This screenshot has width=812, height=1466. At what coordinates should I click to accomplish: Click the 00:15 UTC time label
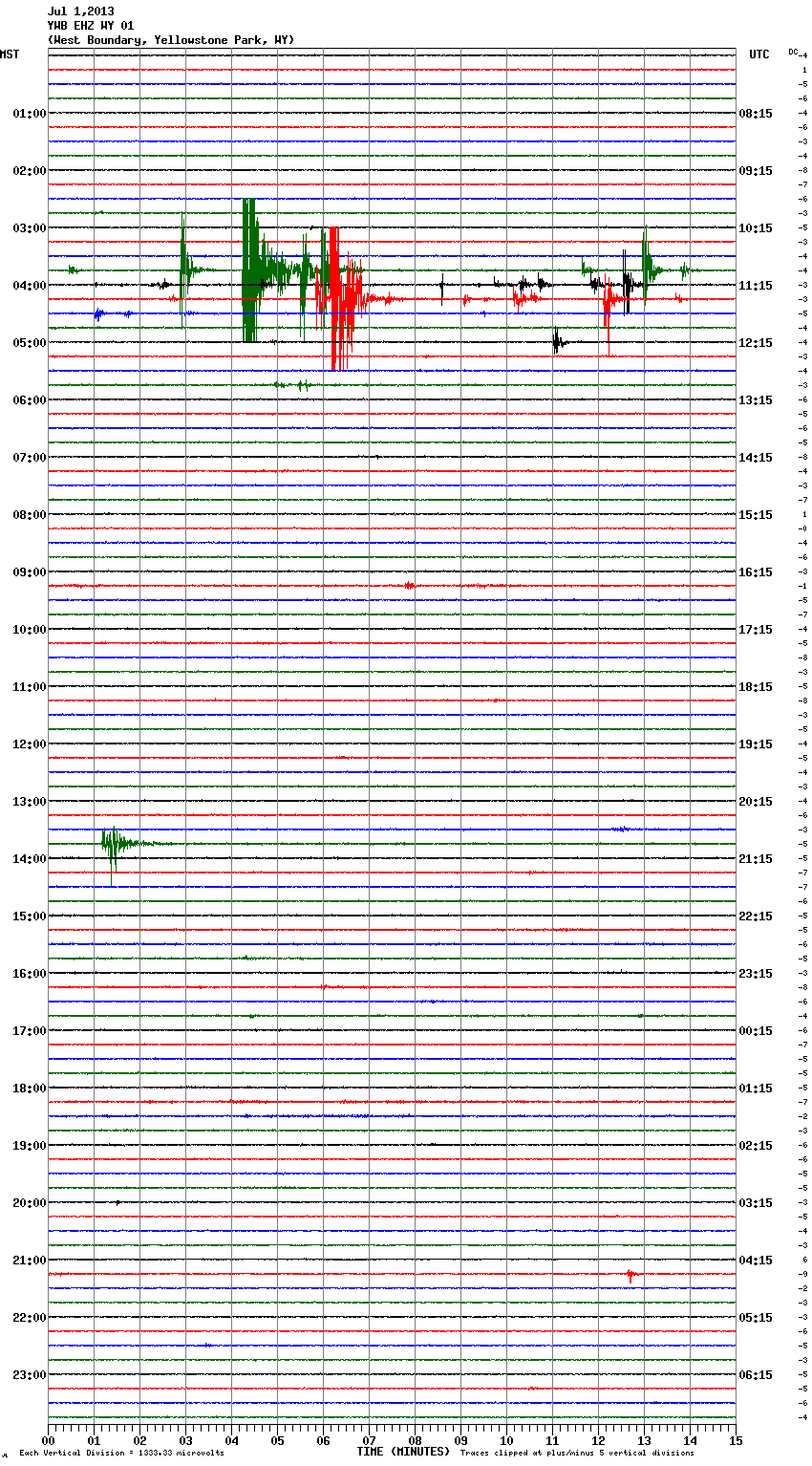point(756,1031)
